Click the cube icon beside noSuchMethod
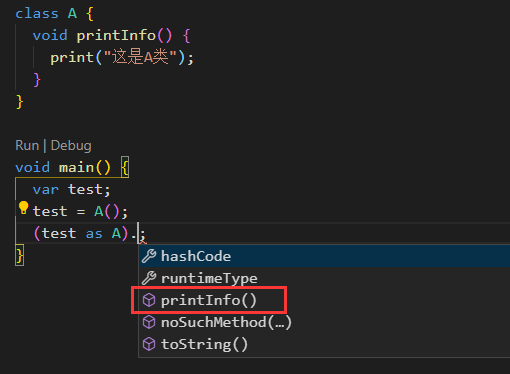 click(x=149, y=322)
